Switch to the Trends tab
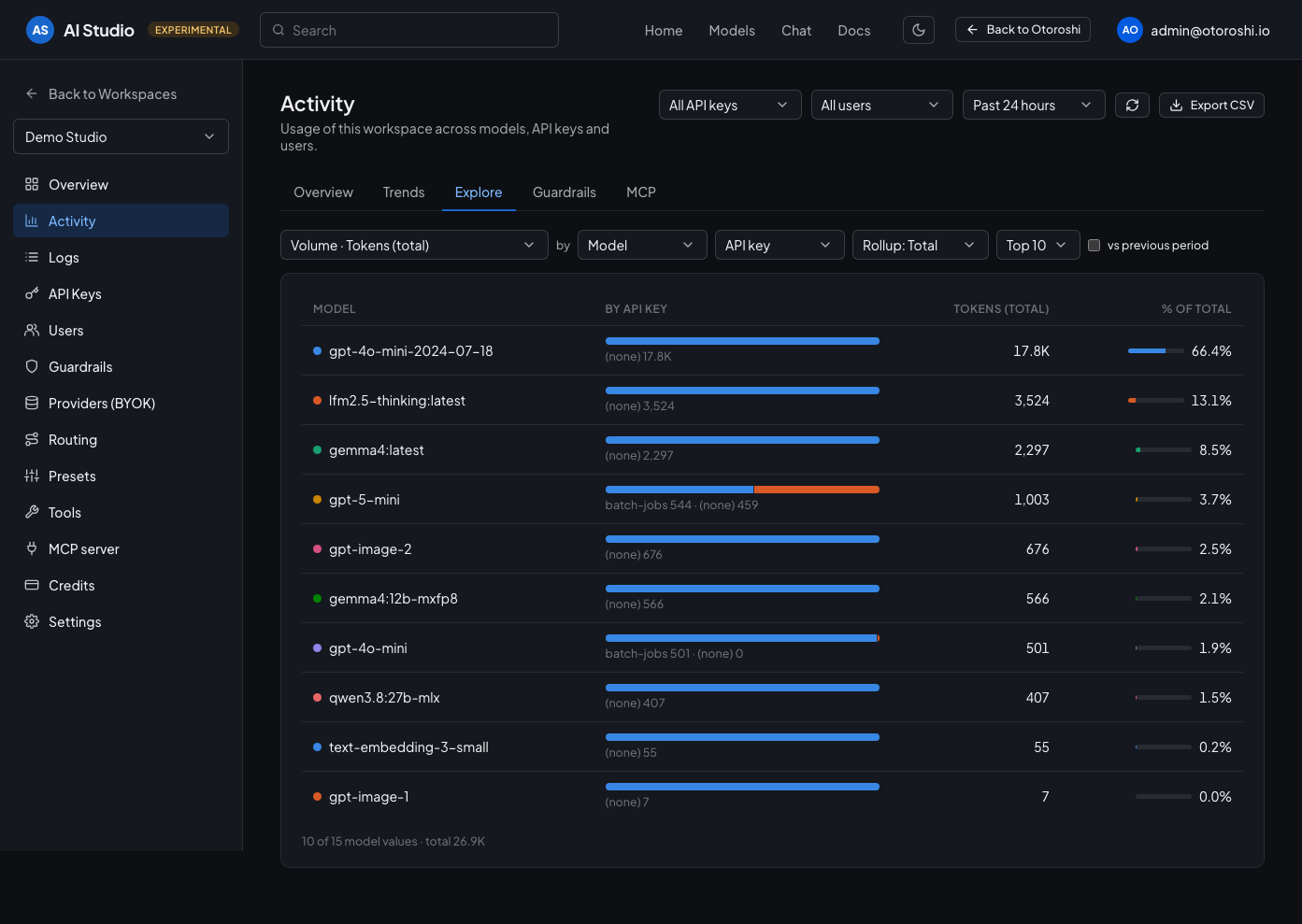 point(404,192)
